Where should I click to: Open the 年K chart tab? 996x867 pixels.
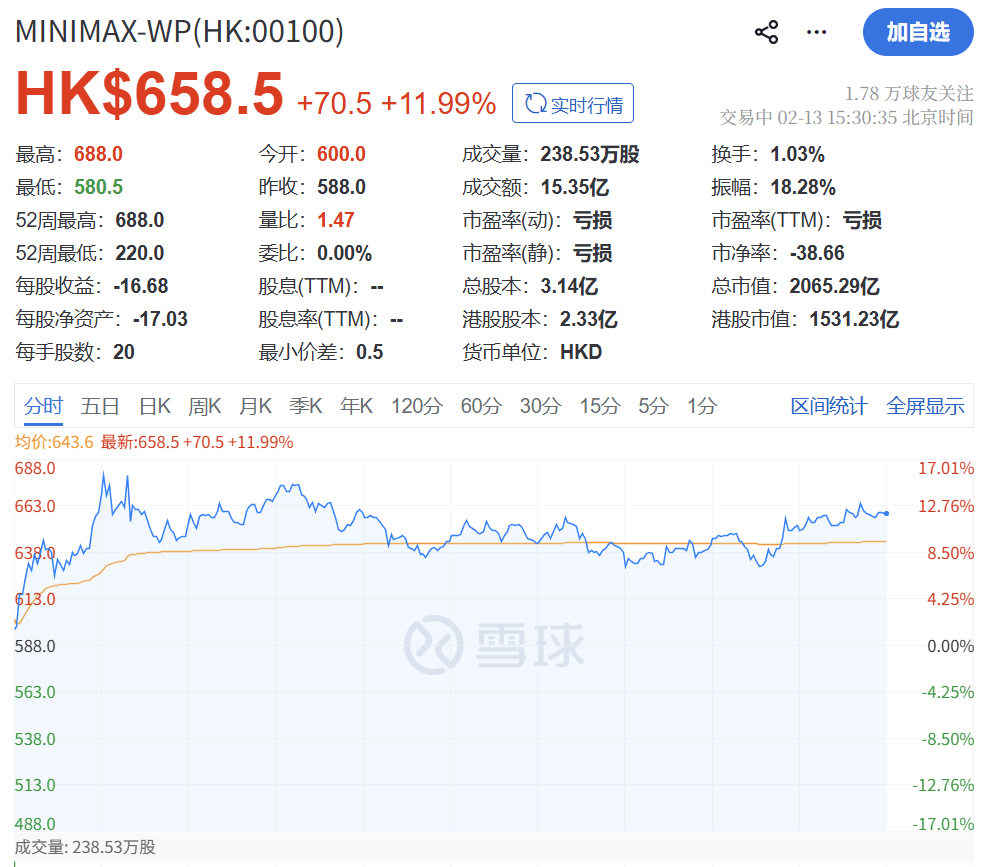click(356, 406)
